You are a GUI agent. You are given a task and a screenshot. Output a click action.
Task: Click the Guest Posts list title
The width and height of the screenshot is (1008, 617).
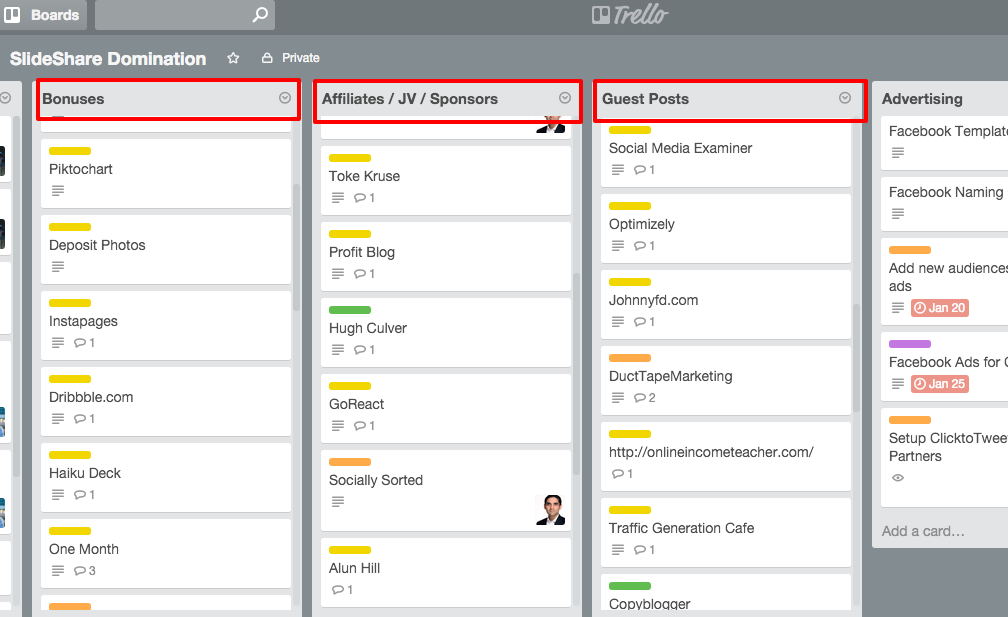645,99
